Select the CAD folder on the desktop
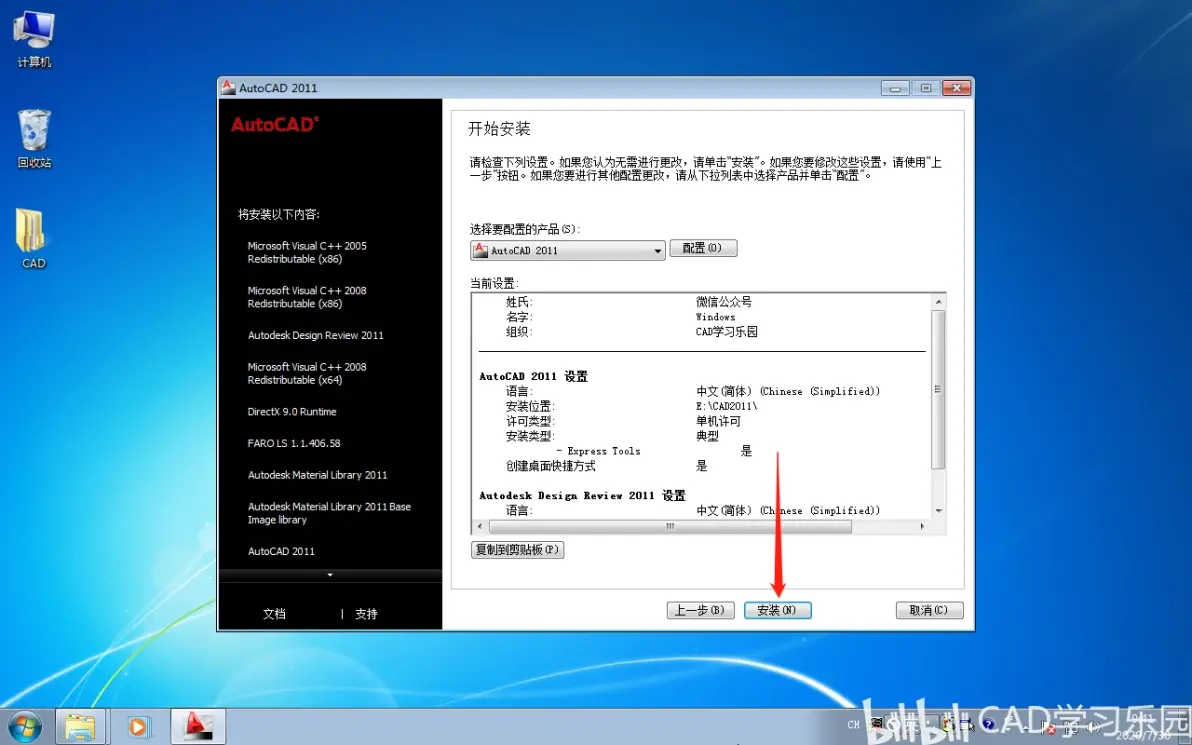 click(x=33, y=239)
